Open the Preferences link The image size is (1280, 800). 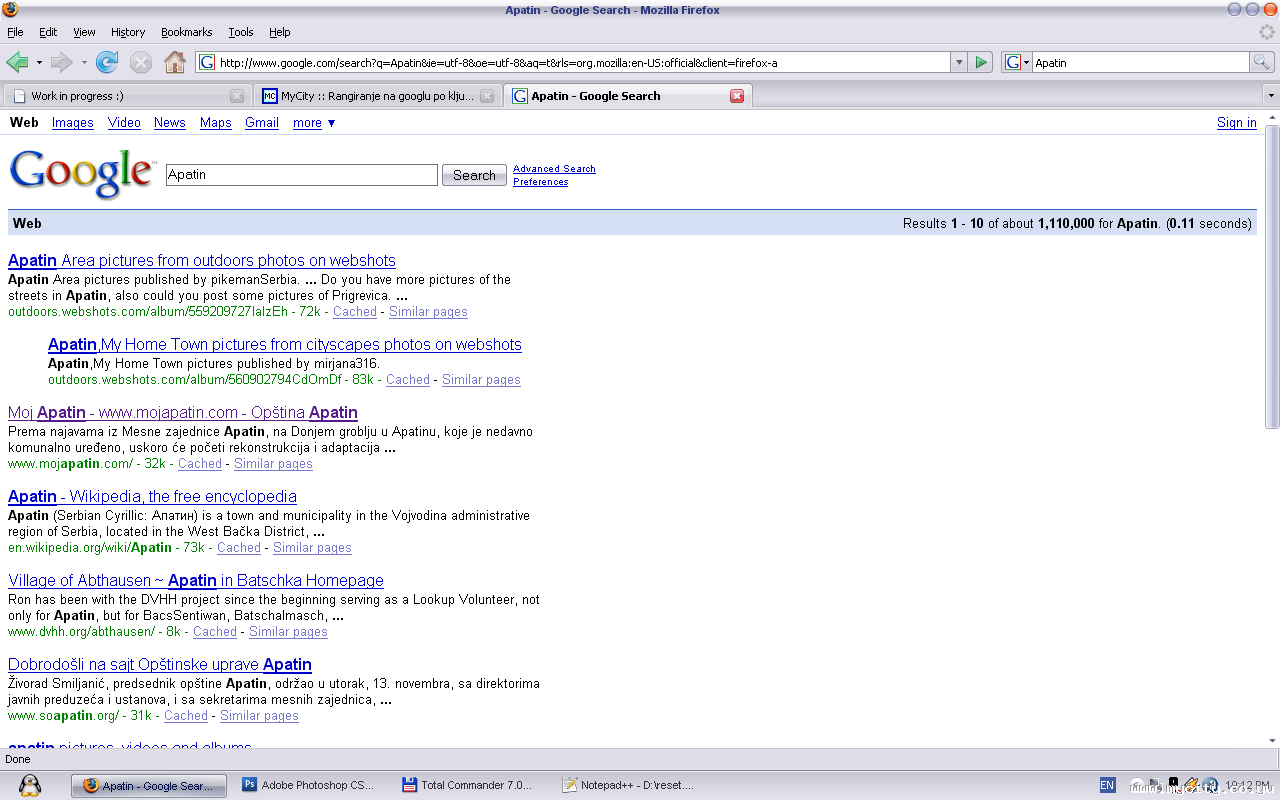point(540,182)
